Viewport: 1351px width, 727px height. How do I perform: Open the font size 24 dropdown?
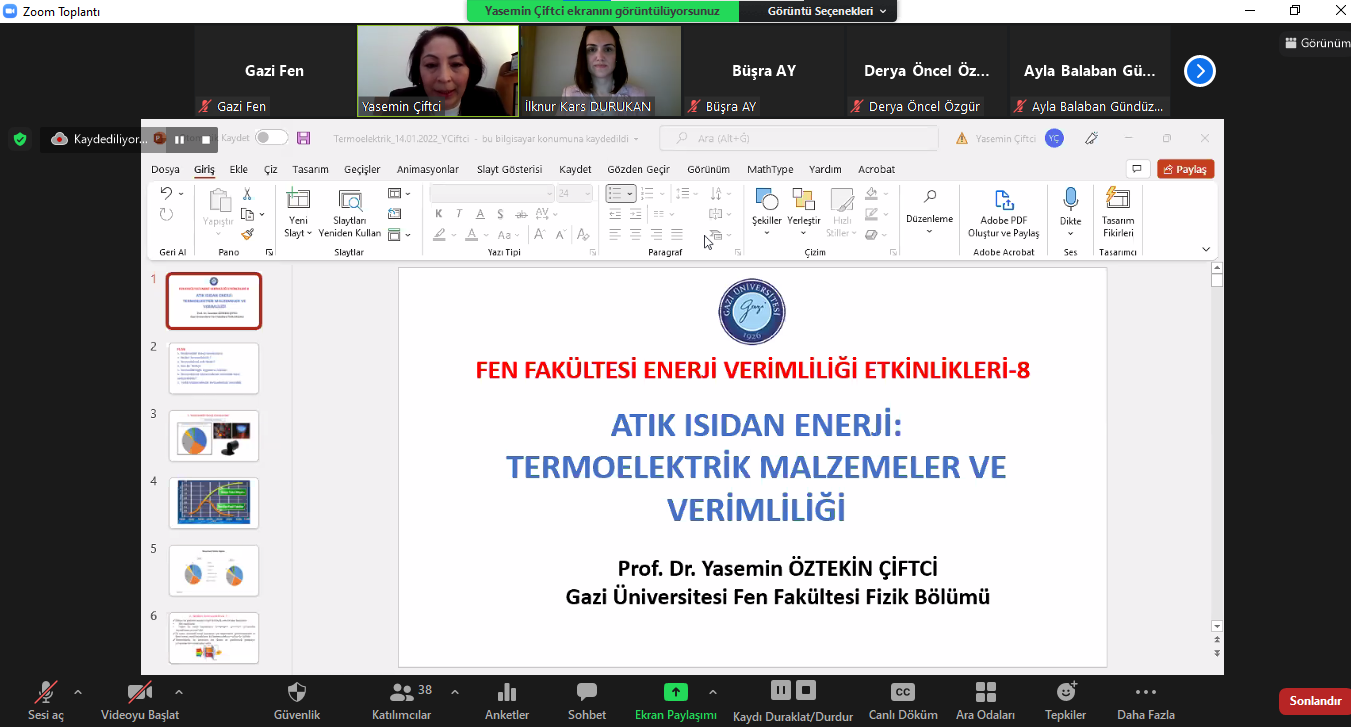(575, 193)
